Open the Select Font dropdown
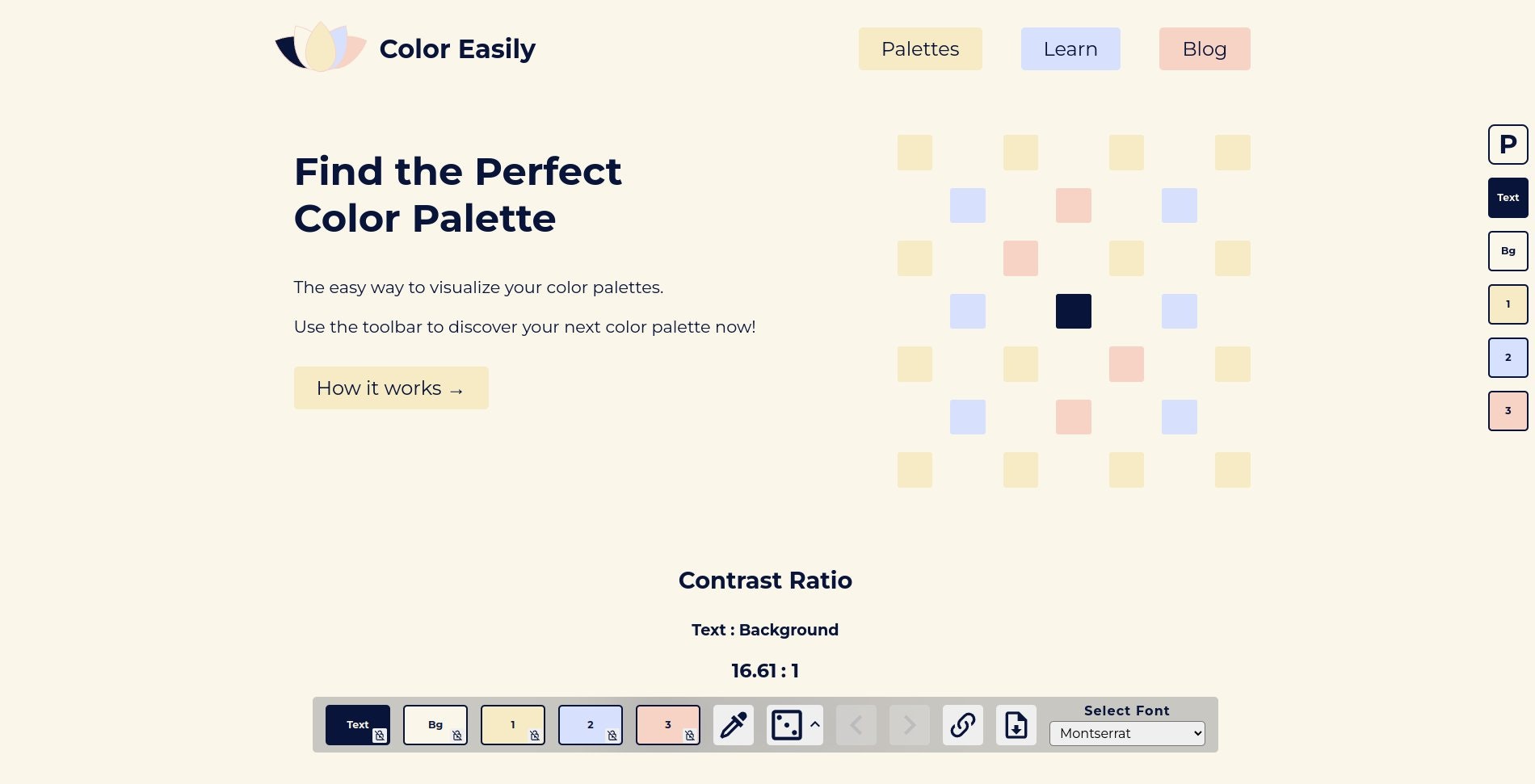This screenshot has width=1535, height=784. (1127, 733)
